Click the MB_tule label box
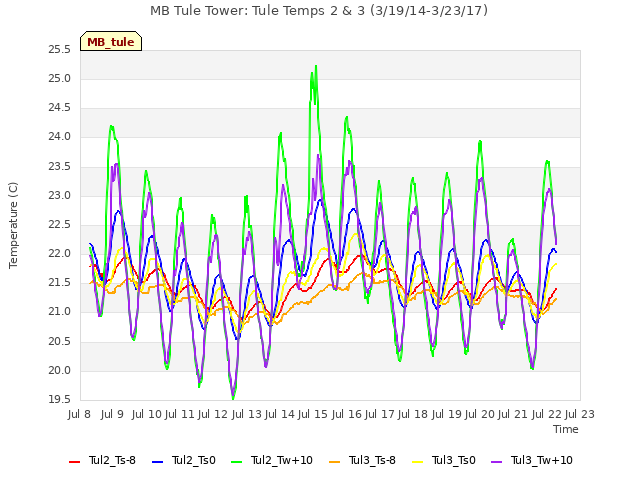The height and width of the screenshot is (480, 640). click(x=111, y=41)
